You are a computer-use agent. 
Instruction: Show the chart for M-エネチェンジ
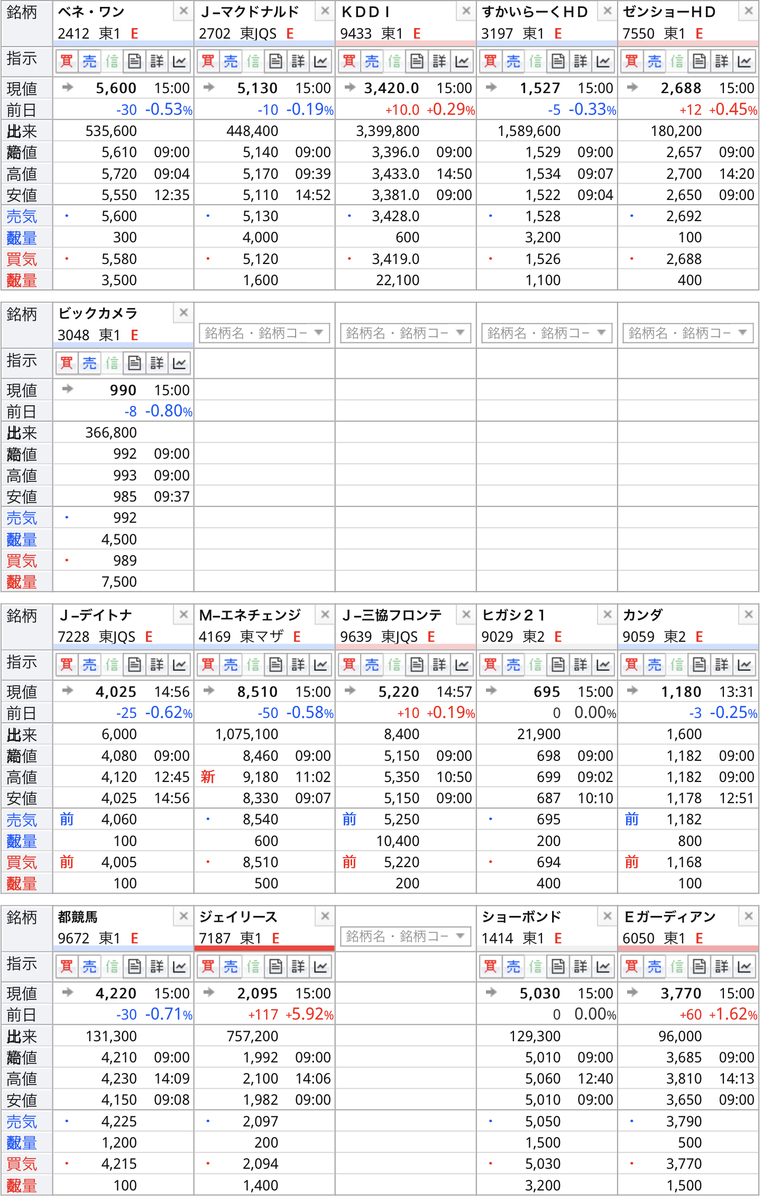pos(321,664)
